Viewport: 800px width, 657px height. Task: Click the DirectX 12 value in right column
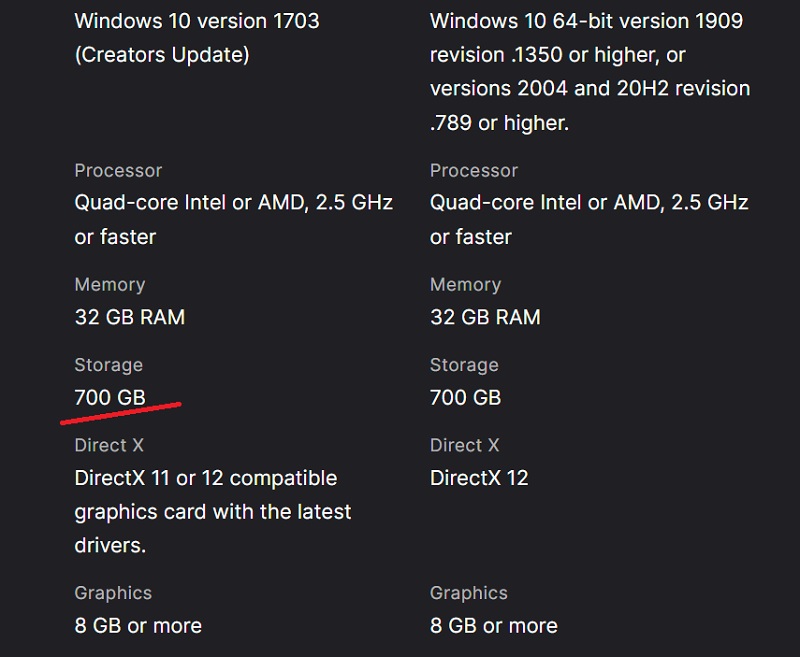[479, 478]
